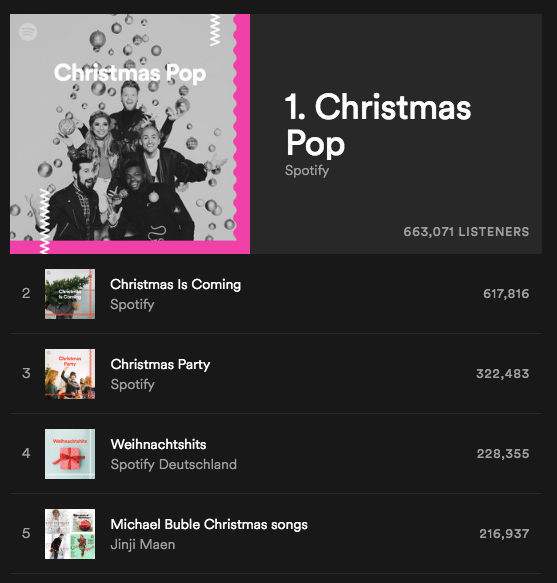Open Spotify owner link under Christmas Pop heading
Screen dimensions: 557x583
click(307, 170)
